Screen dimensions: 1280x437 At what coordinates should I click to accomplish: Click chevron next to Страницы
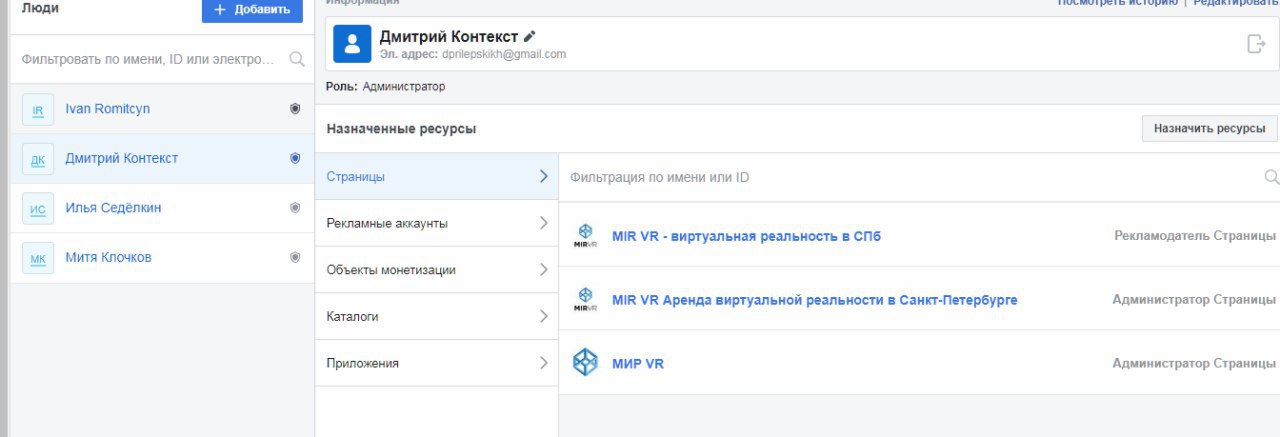543,176
